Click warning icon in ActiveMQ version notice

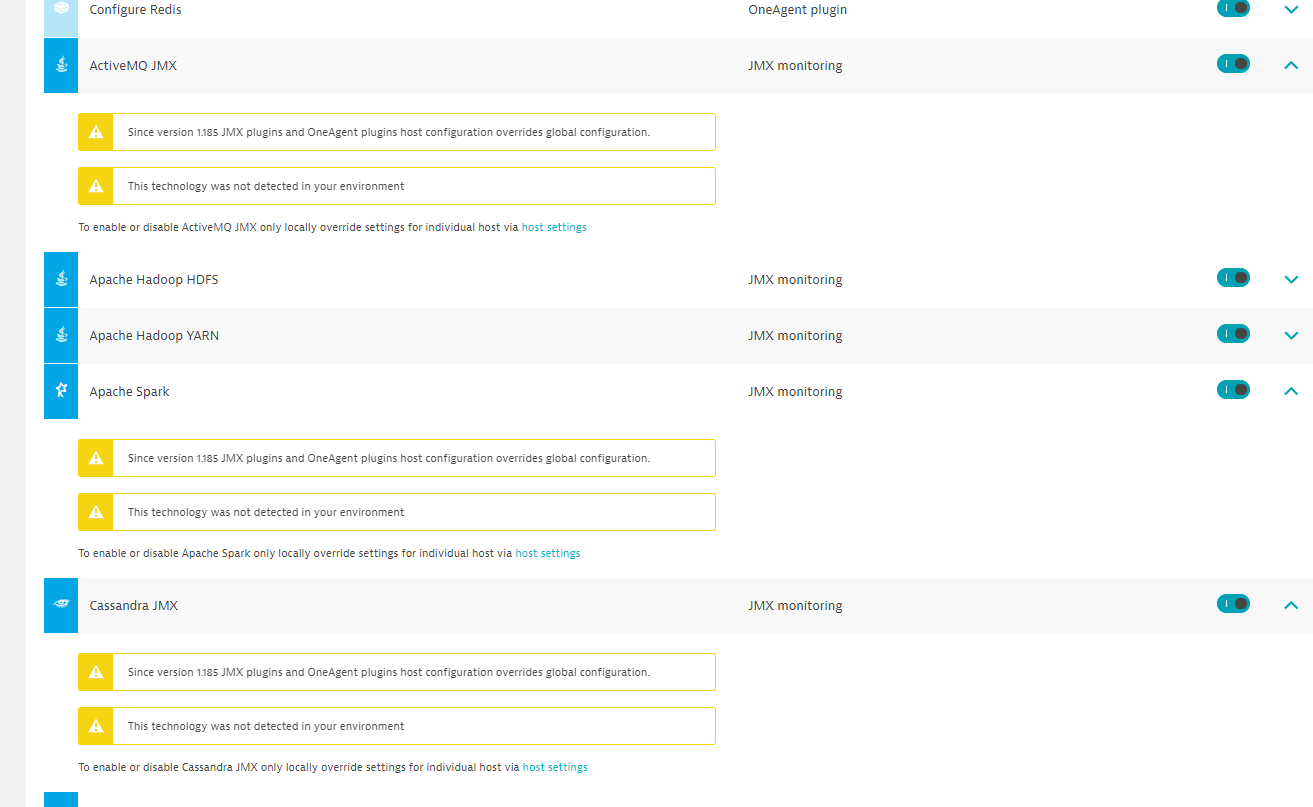pyautogui.click(x=96, y=132)
